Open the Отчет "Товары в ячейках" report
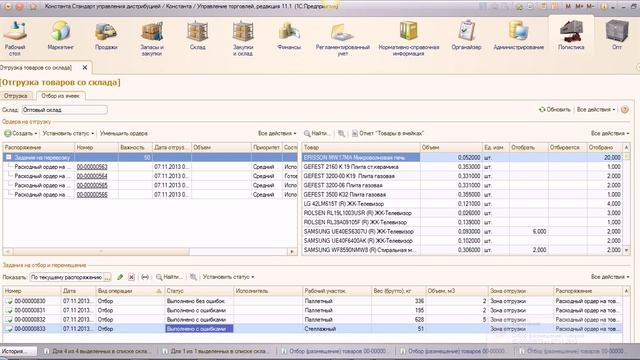 [x=388, y=133]
